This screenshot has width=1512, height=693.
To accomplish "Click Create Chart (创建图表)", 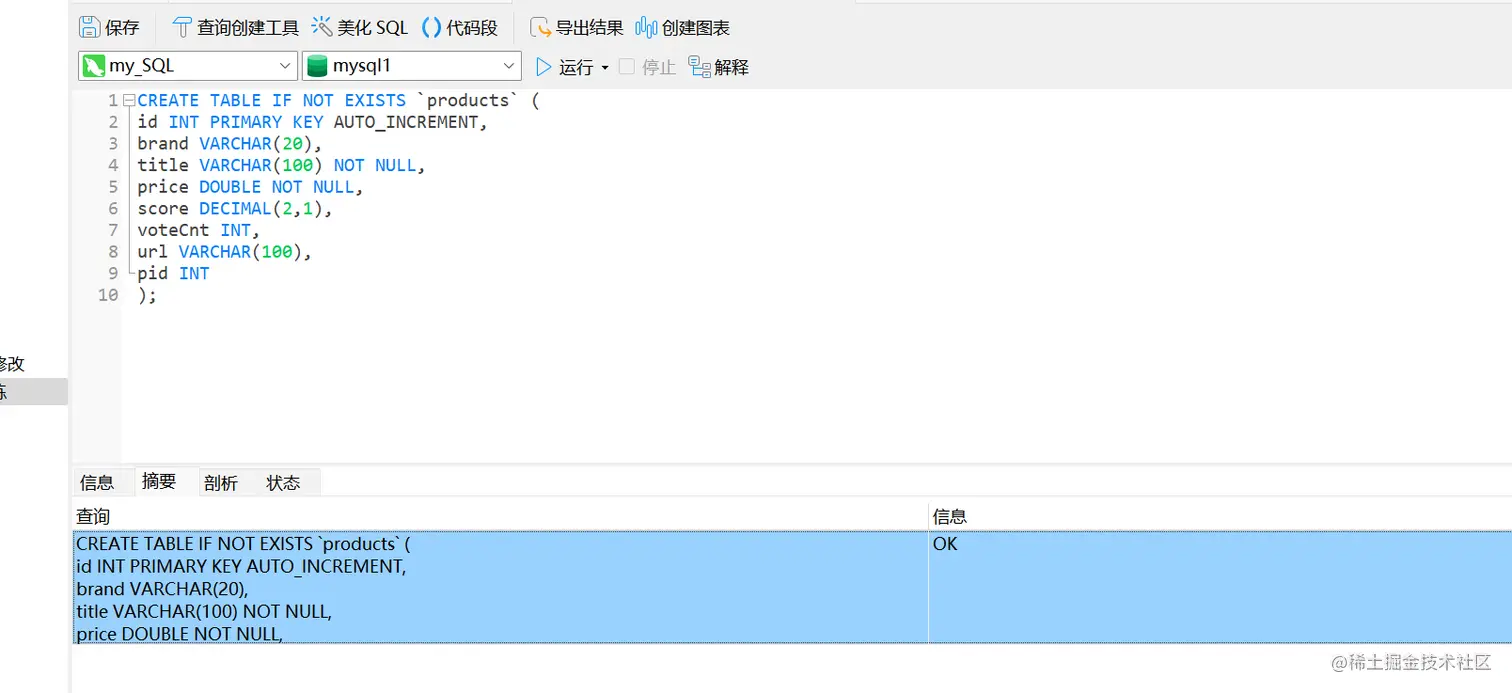I will click(x=683, y=28).
